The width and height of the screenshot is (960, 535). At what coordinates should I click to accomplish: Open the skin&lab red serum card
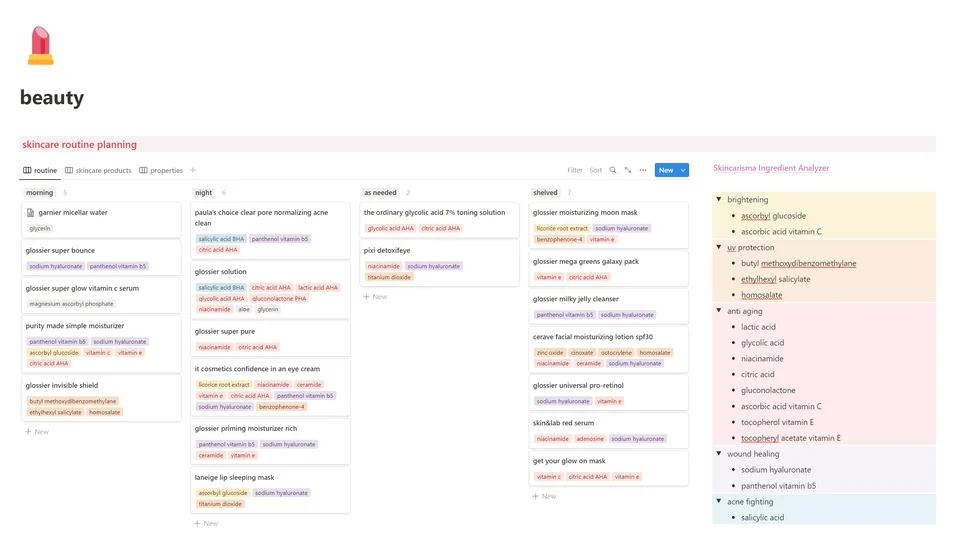coord(609,430)
